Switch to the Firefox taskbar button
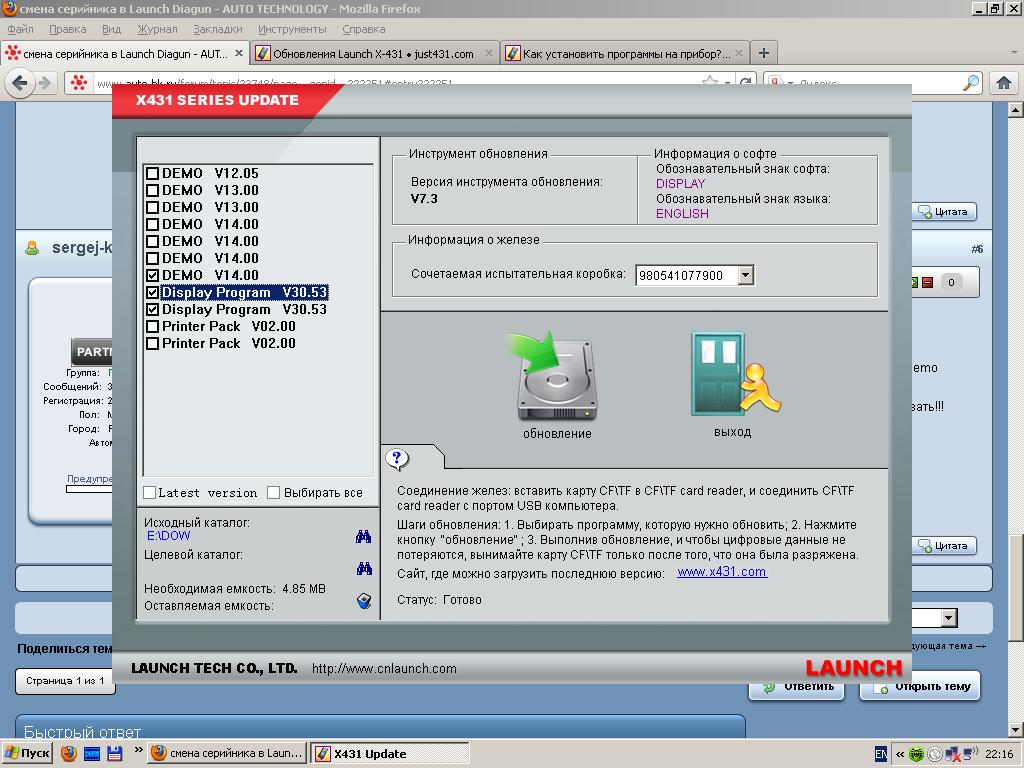The width and height of the screenshot is (1024, 768). pos(227,754)
